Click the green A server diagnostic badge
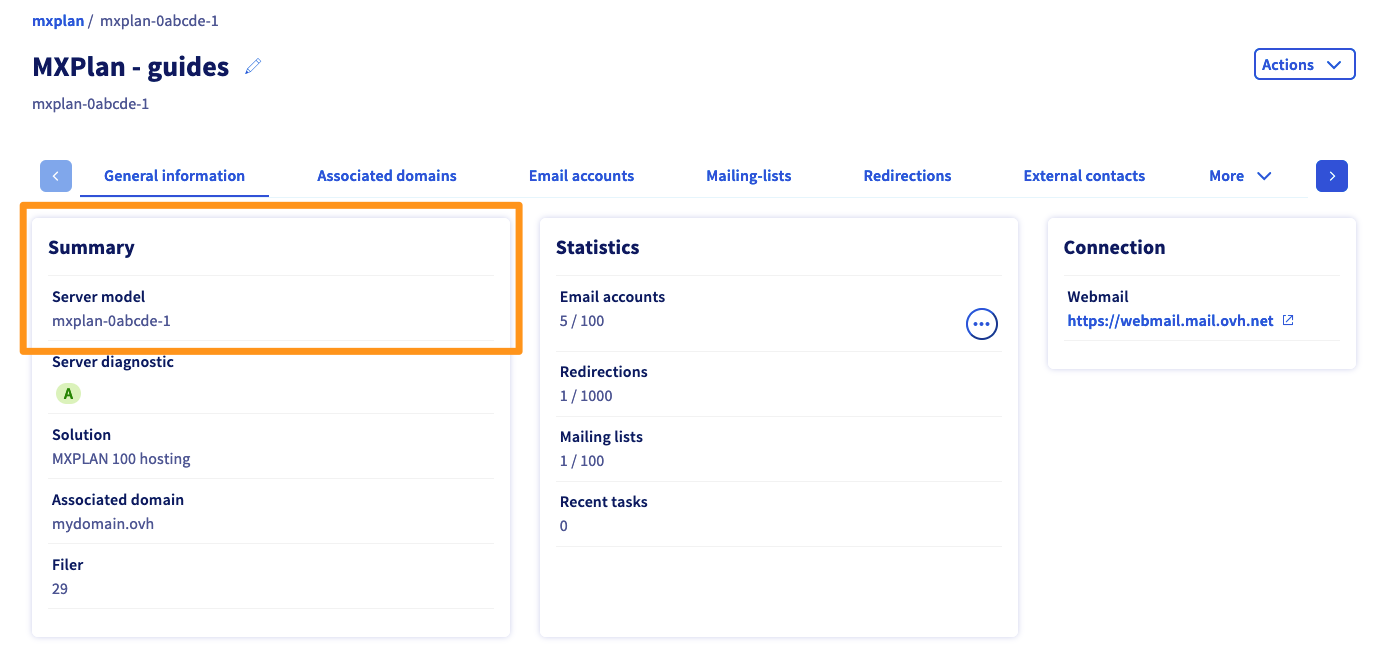The width and height of the screenshot is (1381, 669). [x=68, y=394]
